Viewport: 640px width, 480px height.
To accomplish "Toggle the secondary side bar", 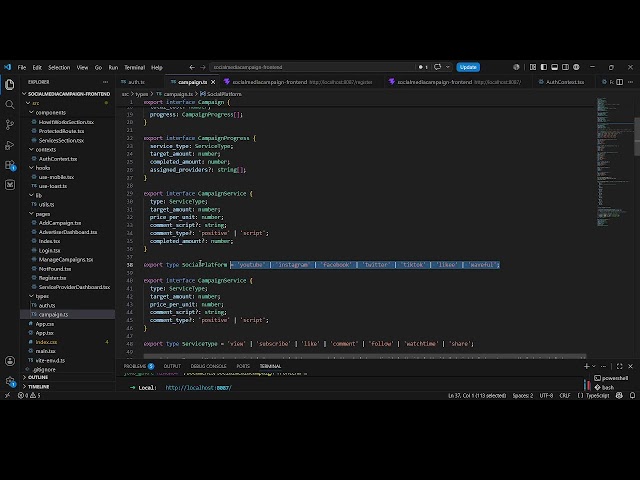I will click(x=565, y=67).
